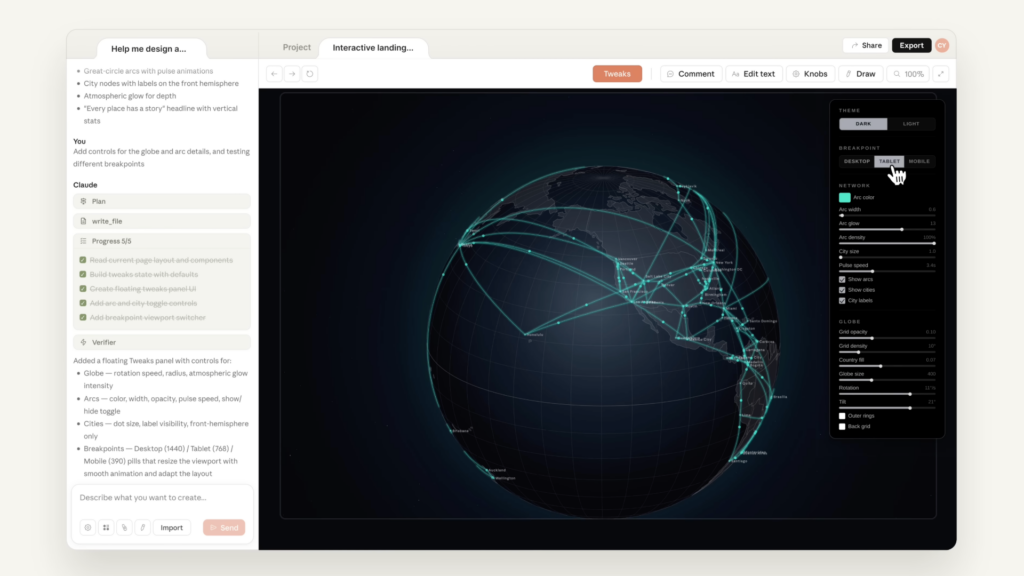Open the user avatar in the top right
Image resolution: width=1024 pixels, height=576 pixels.
click(x=942, y=45)
